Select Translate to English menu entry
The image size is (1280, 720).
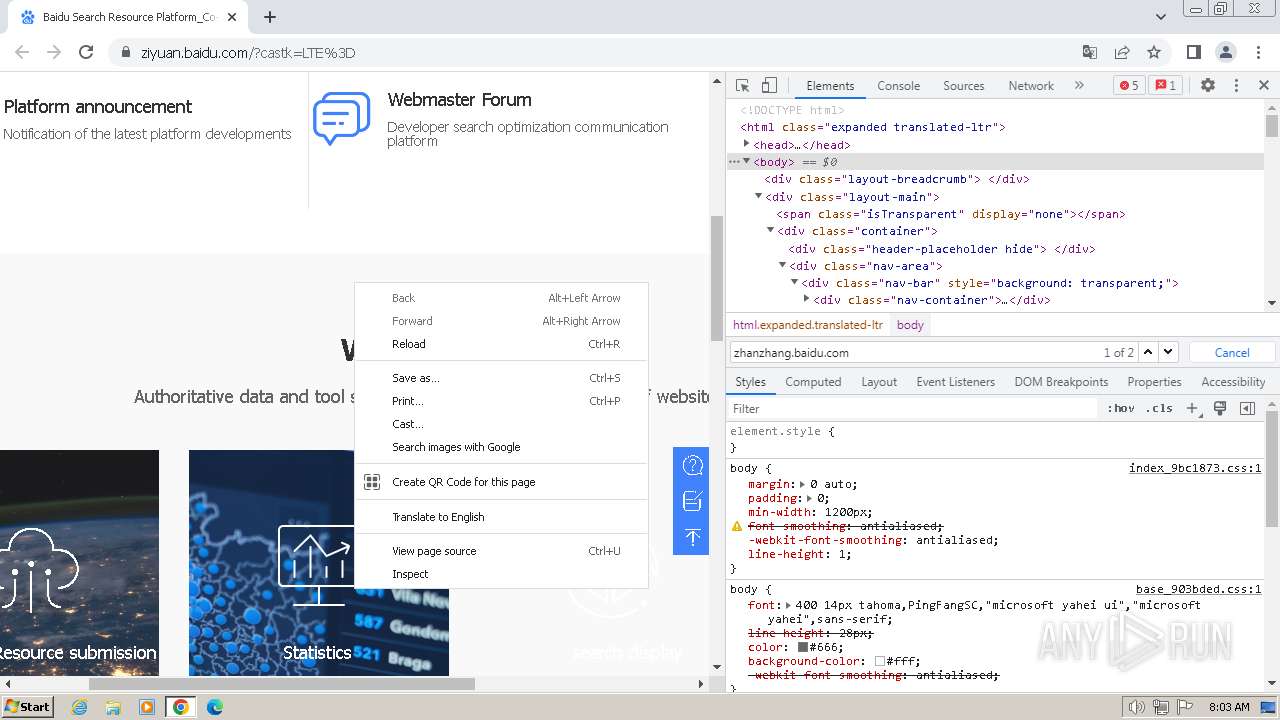coord(501,517)
